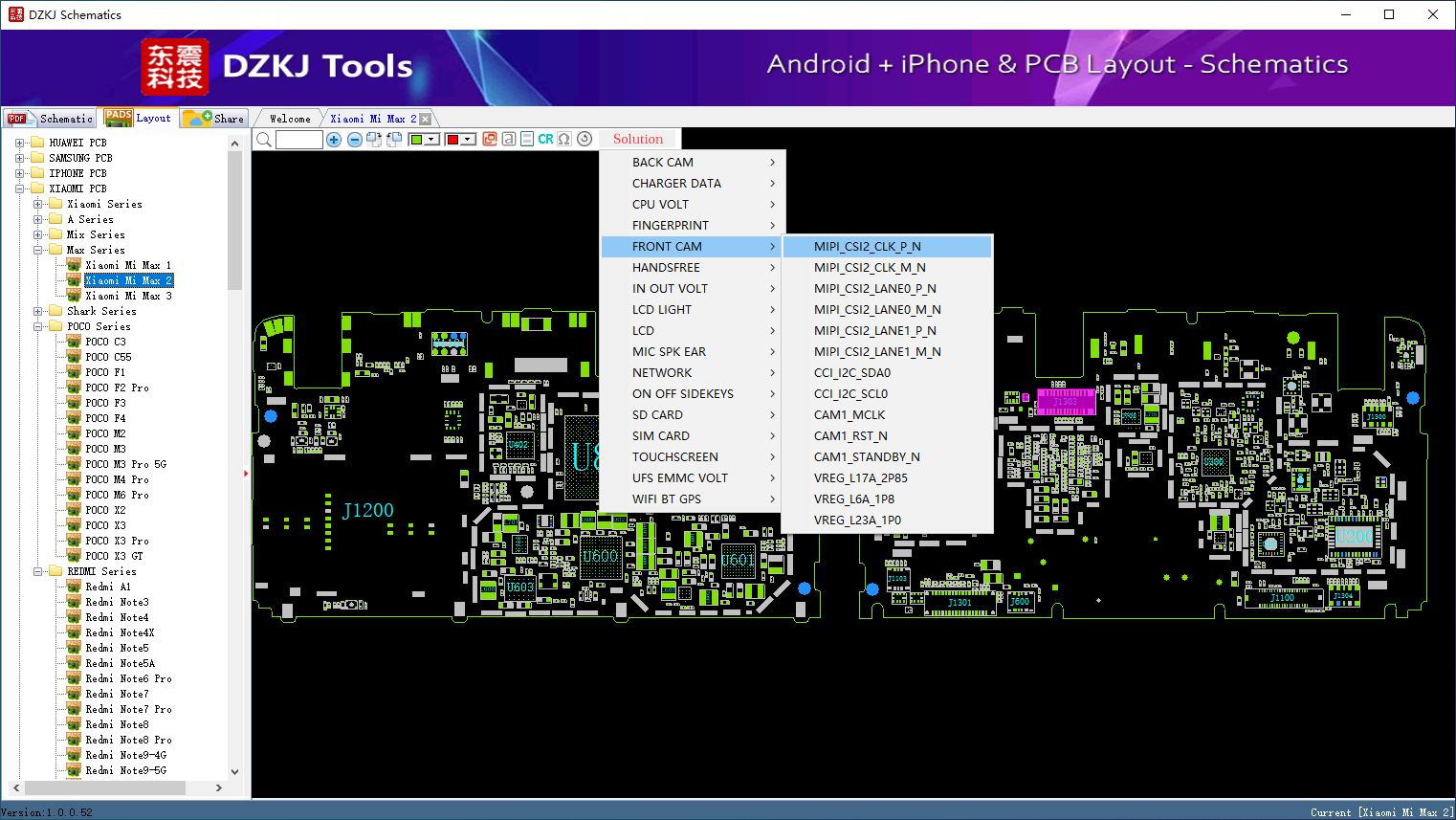Click the omega symbol toolbar icon
The width and height of the screenshot is (1456, 820).
[x=564, y=139]
